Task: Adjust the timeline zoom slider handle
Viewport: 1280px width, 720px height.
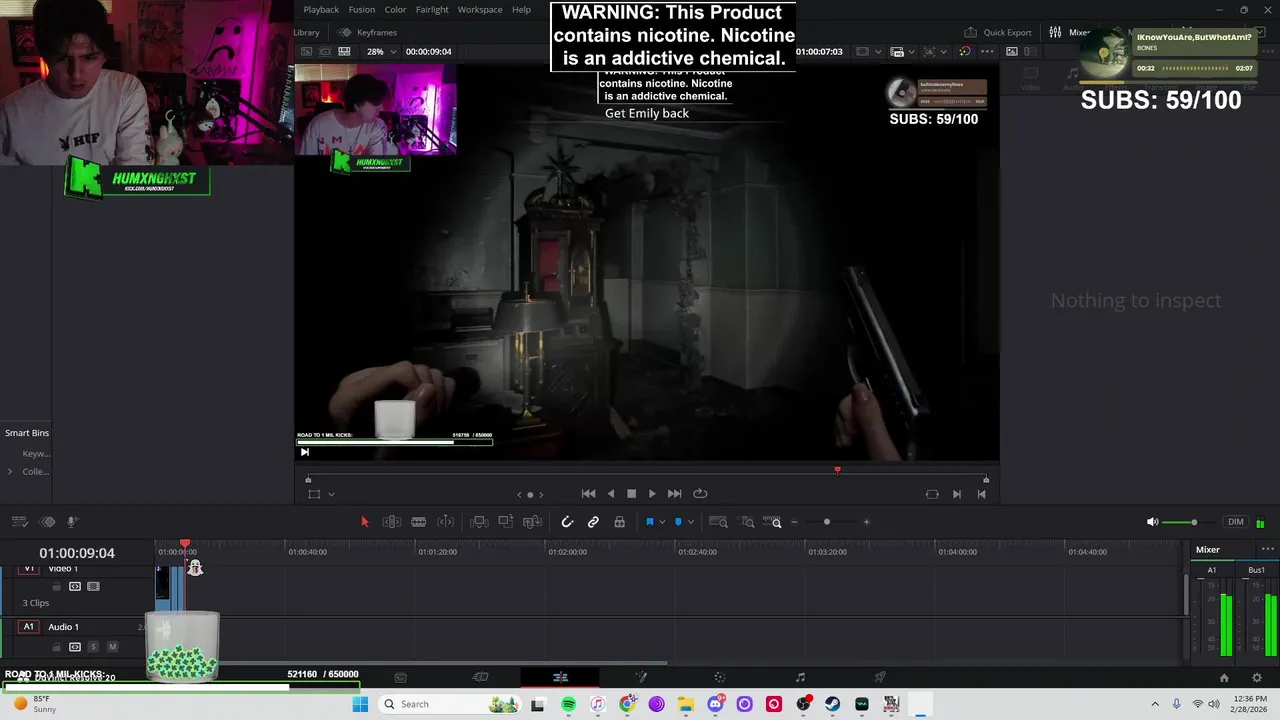Action: coord(827,522)
